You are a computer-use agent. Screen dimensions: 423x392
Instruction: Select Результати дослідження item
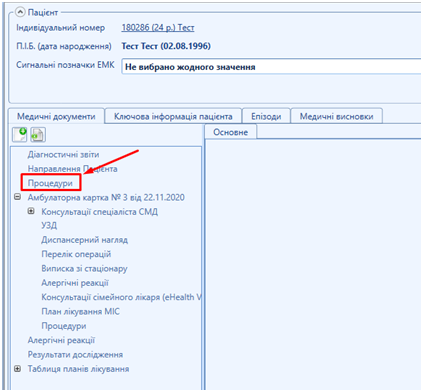coord(75,355)
